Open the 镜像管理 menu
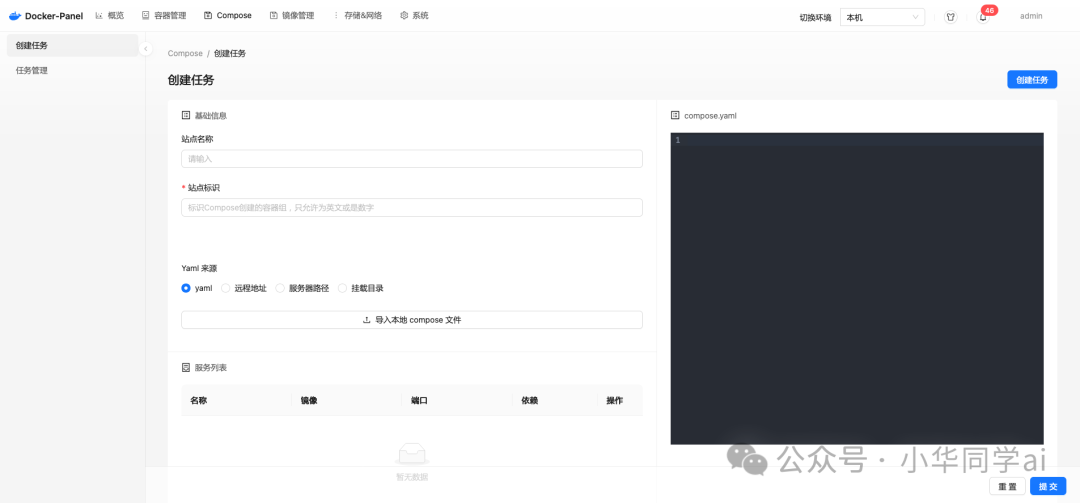This screenshot has height=503, width=1080. click(x=292, y=15)
